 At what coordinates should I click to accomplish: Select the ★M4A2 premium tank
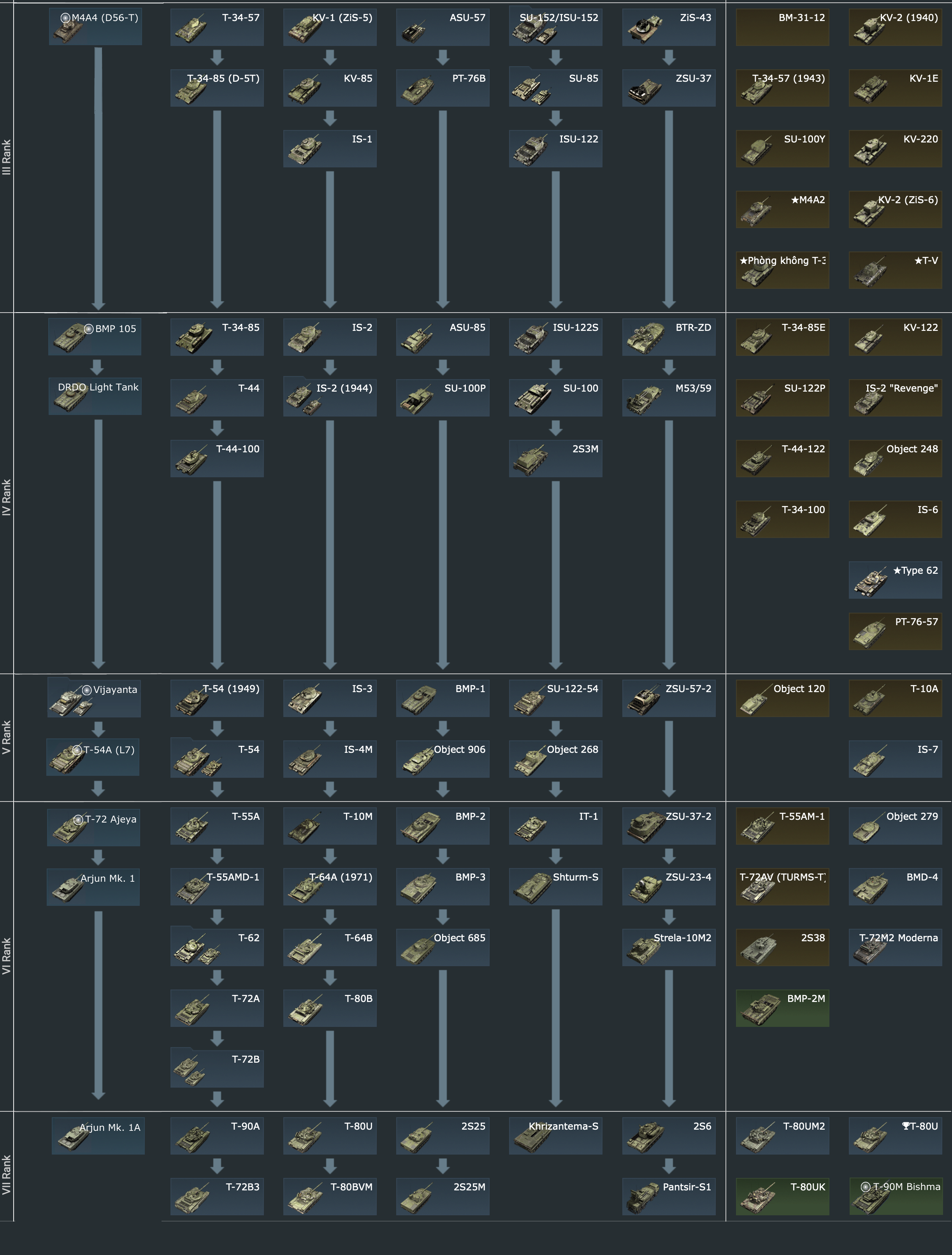[782, 209]
